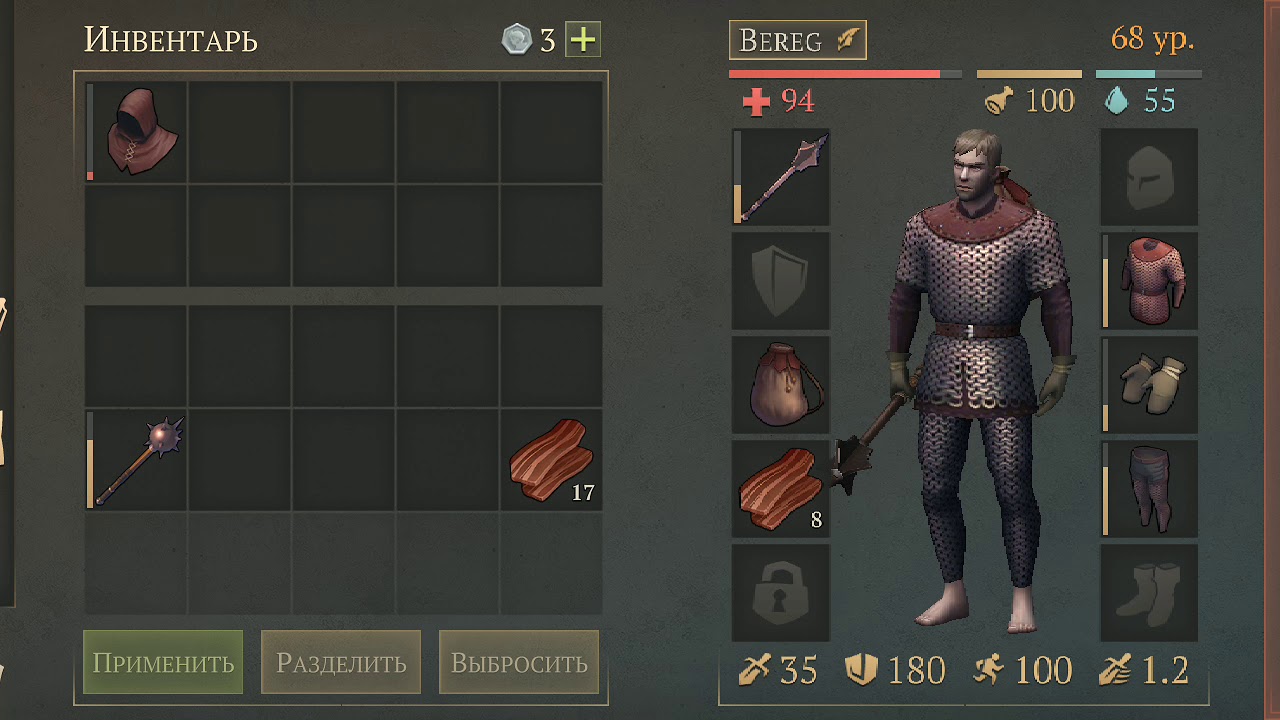Select the equipped gloves slot
Viewport: 1280px width, 720px height.
coord(1149,385)
